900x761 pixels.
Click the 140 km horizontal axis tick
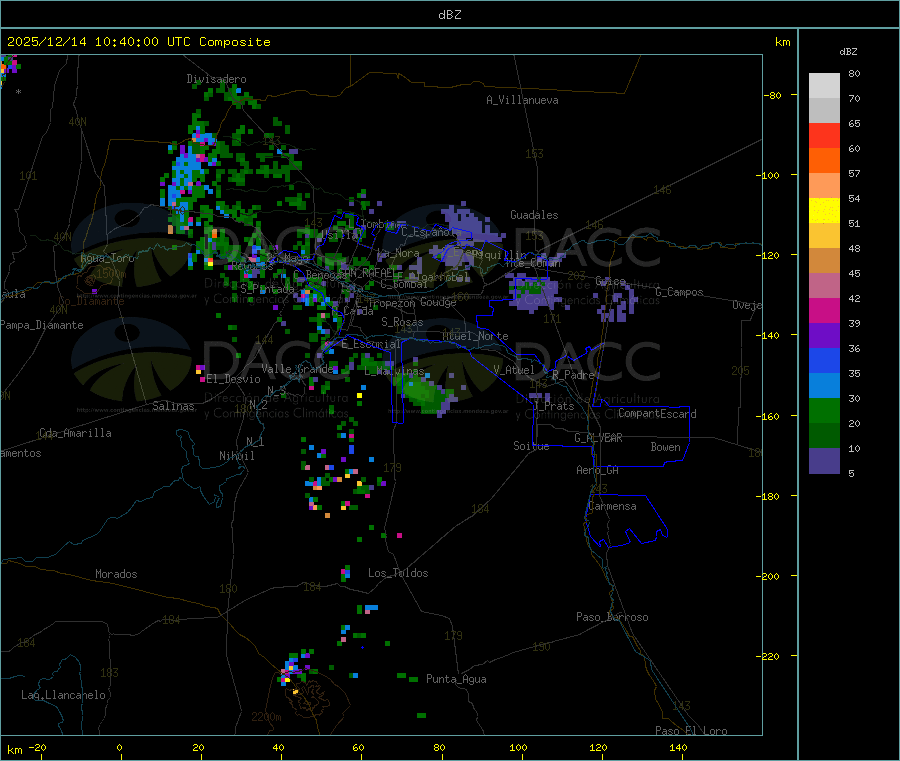(x=678, y=747)
